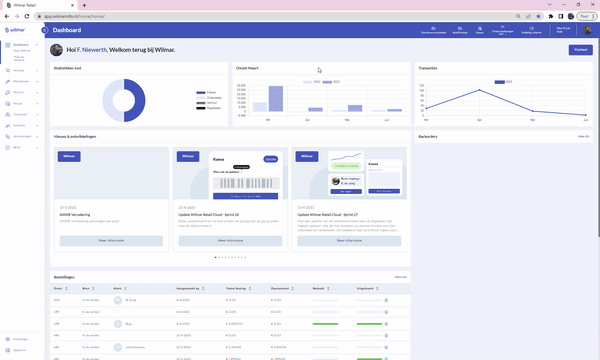Click the Verhuur sidebar icon
This screenshot has height=360, width=600.
(8, 93)
